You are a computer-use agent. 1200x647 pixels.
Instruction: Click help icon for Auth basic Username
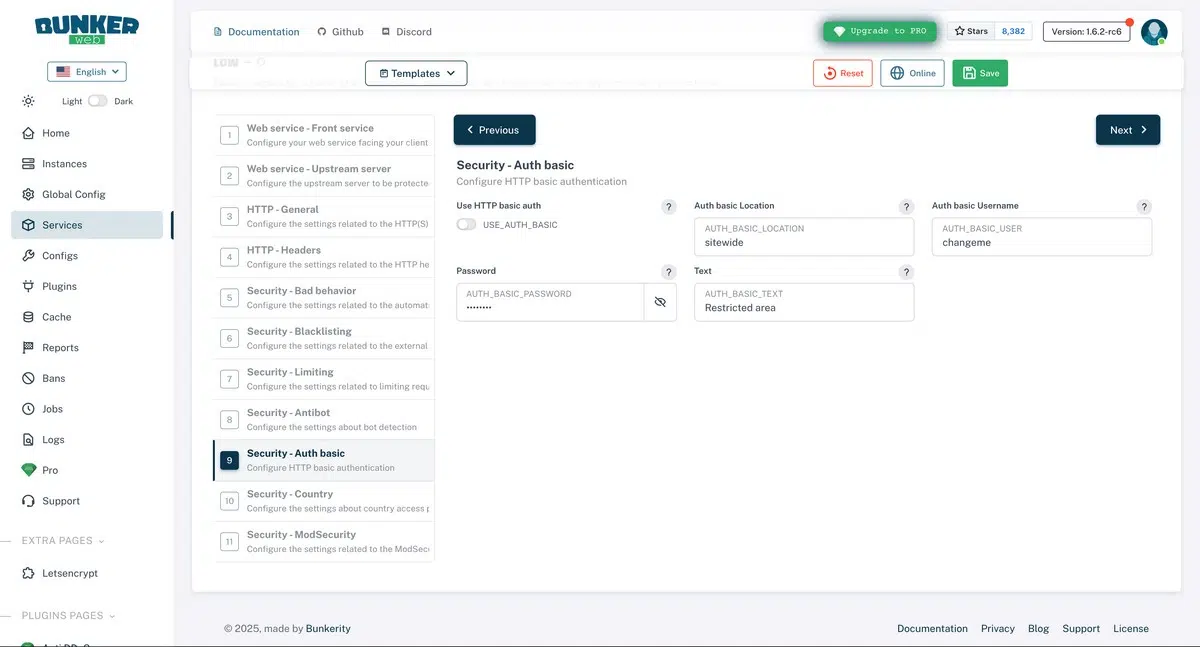click(1144, 207)
